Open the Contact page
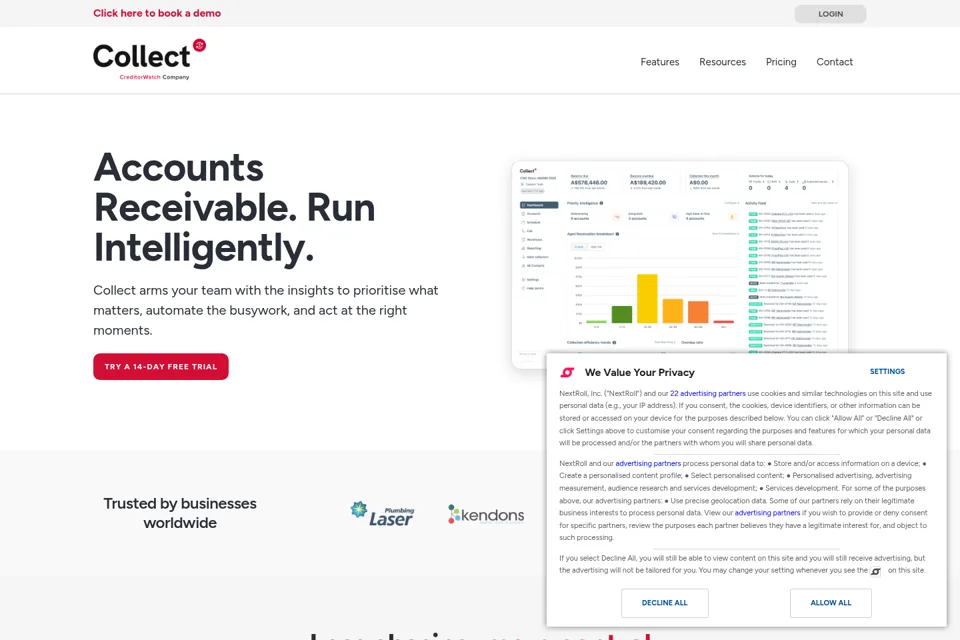Screen dimensions: 960x640 tap(834, 62)
